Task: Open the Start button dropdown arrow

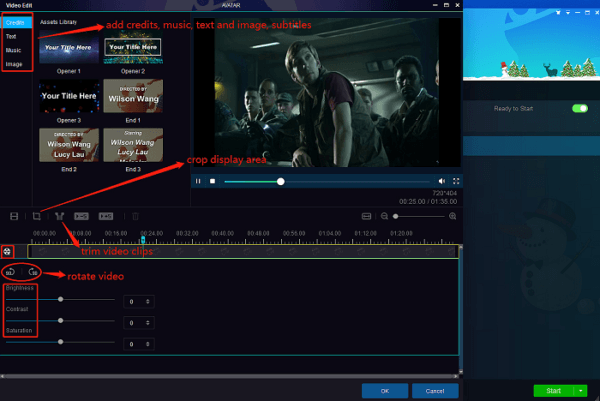Action: point(580,391)
